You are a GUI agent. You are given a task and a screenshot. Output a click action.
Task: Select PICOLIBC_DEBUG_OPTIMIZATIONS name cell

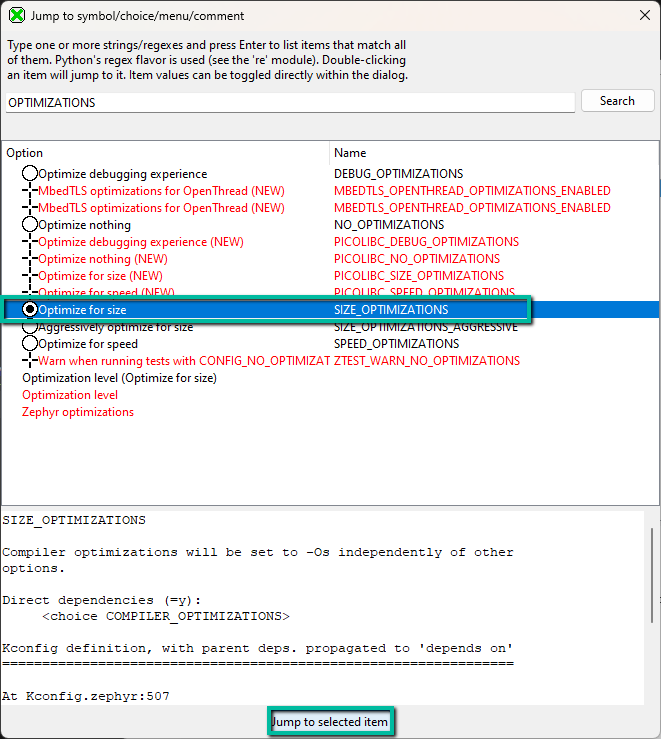point(426,242)
